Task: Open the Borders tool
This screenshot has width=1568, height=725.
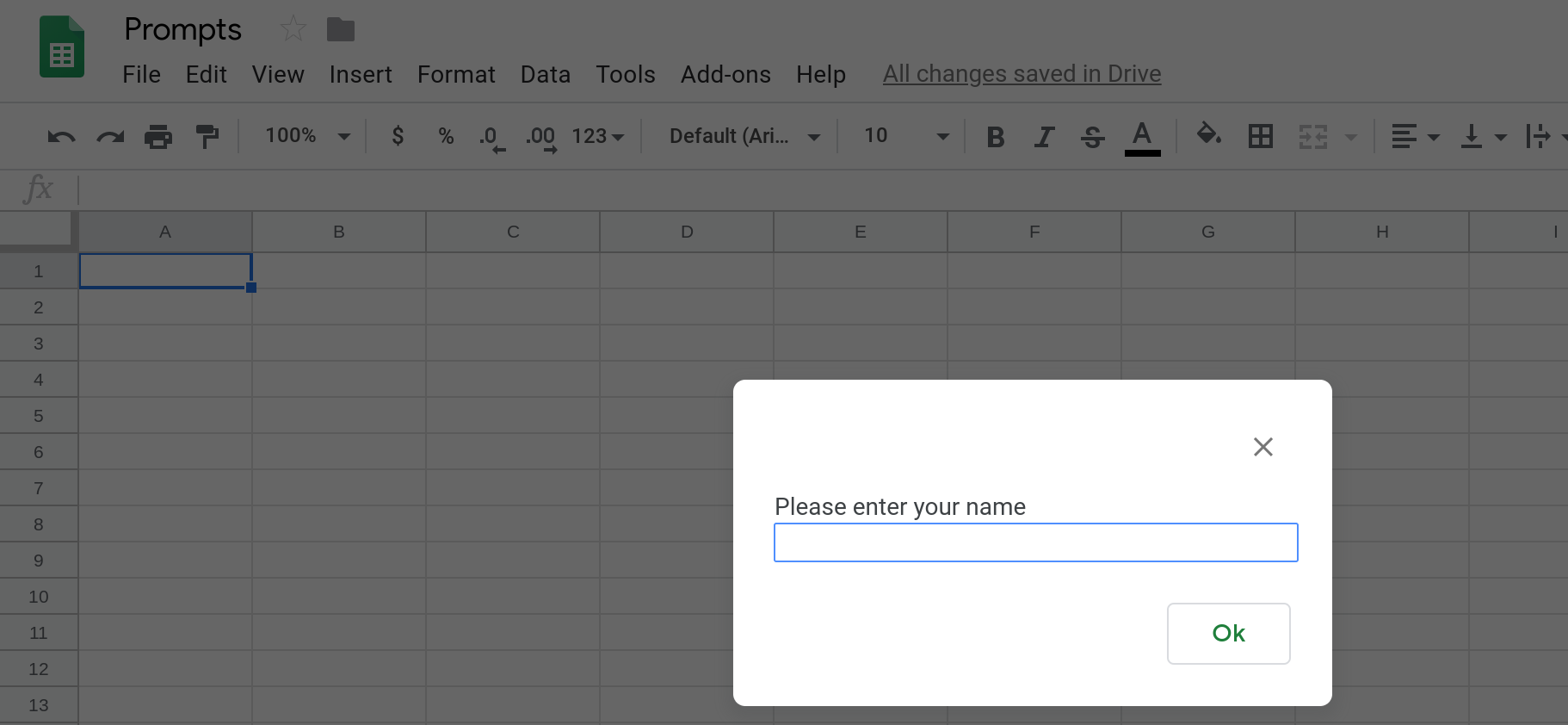Action: tap(1261, 136)
